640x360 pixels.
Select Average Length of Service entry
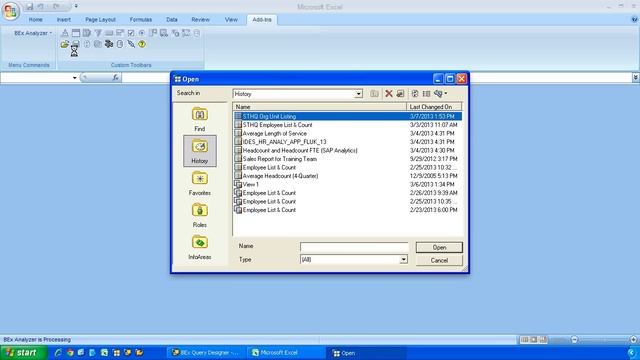(348, 133)
